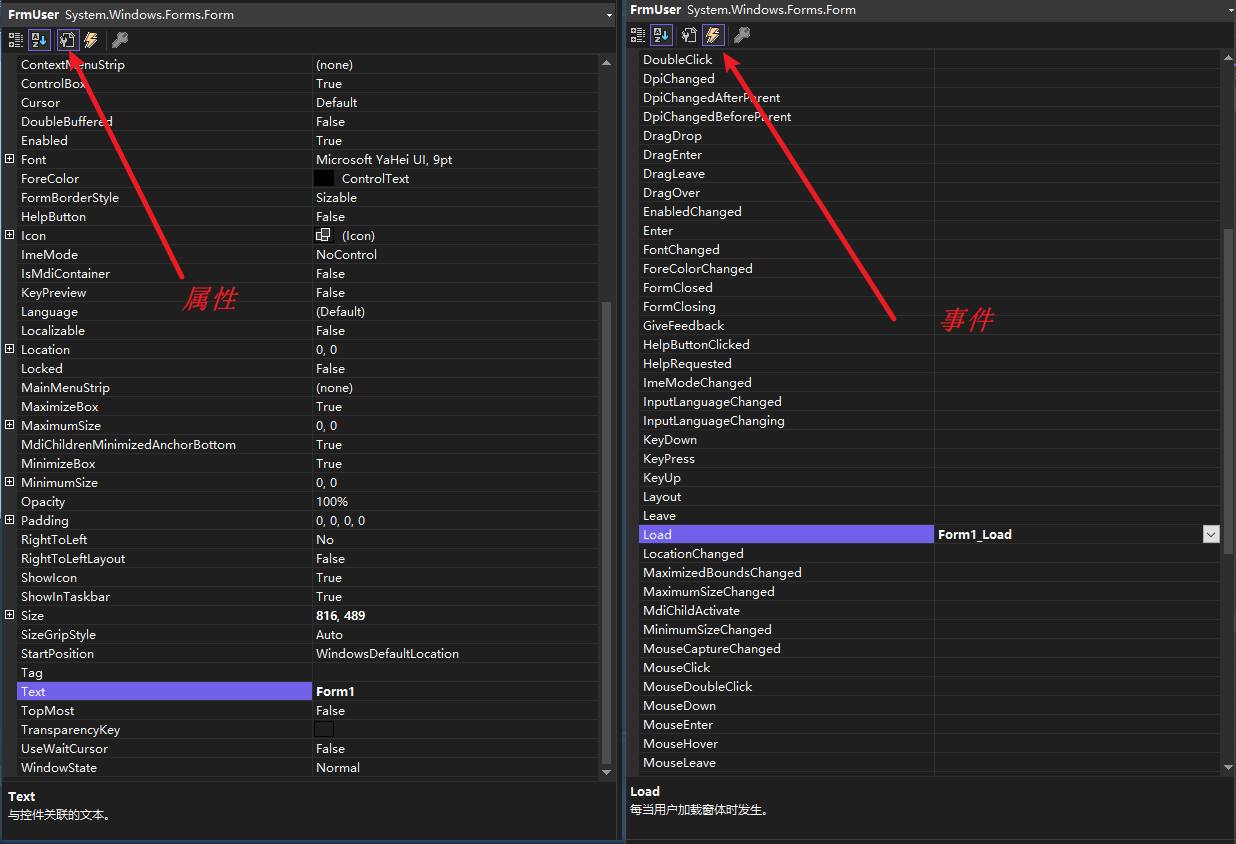Expand the Size property
Image resolution: width=1236 pixels, height=844 pixels.
pyautogui.click(x=9, y=615)
